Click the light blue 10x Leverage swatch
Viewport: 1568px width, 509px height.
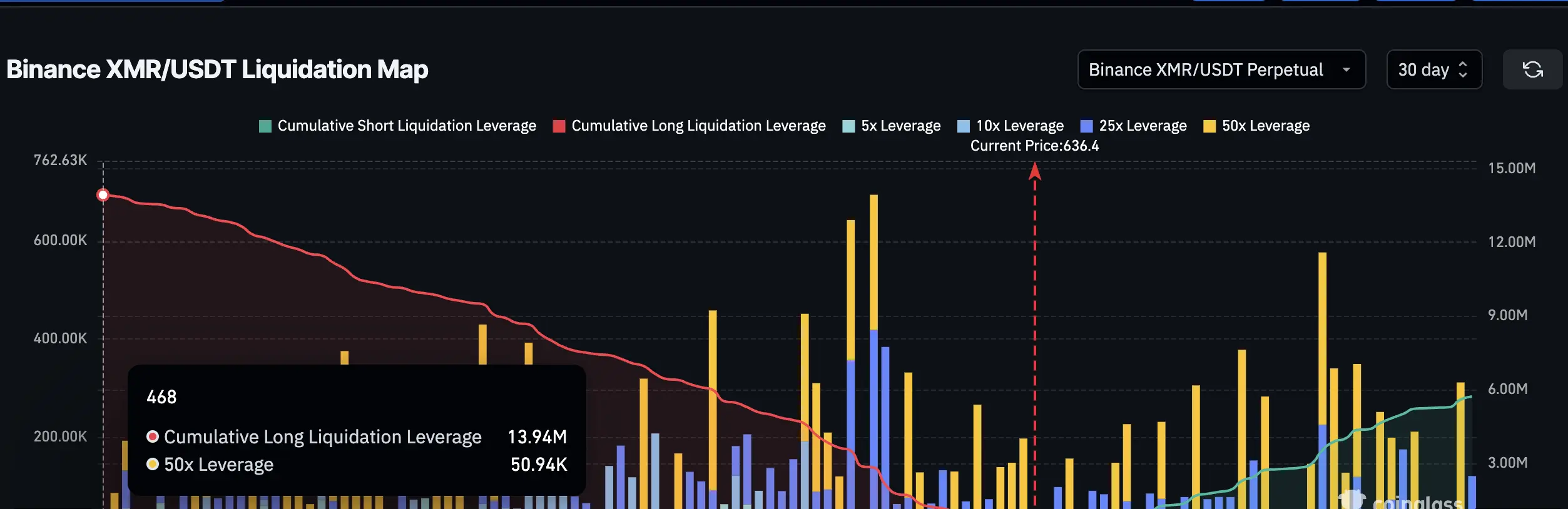(x=964, y=126)
